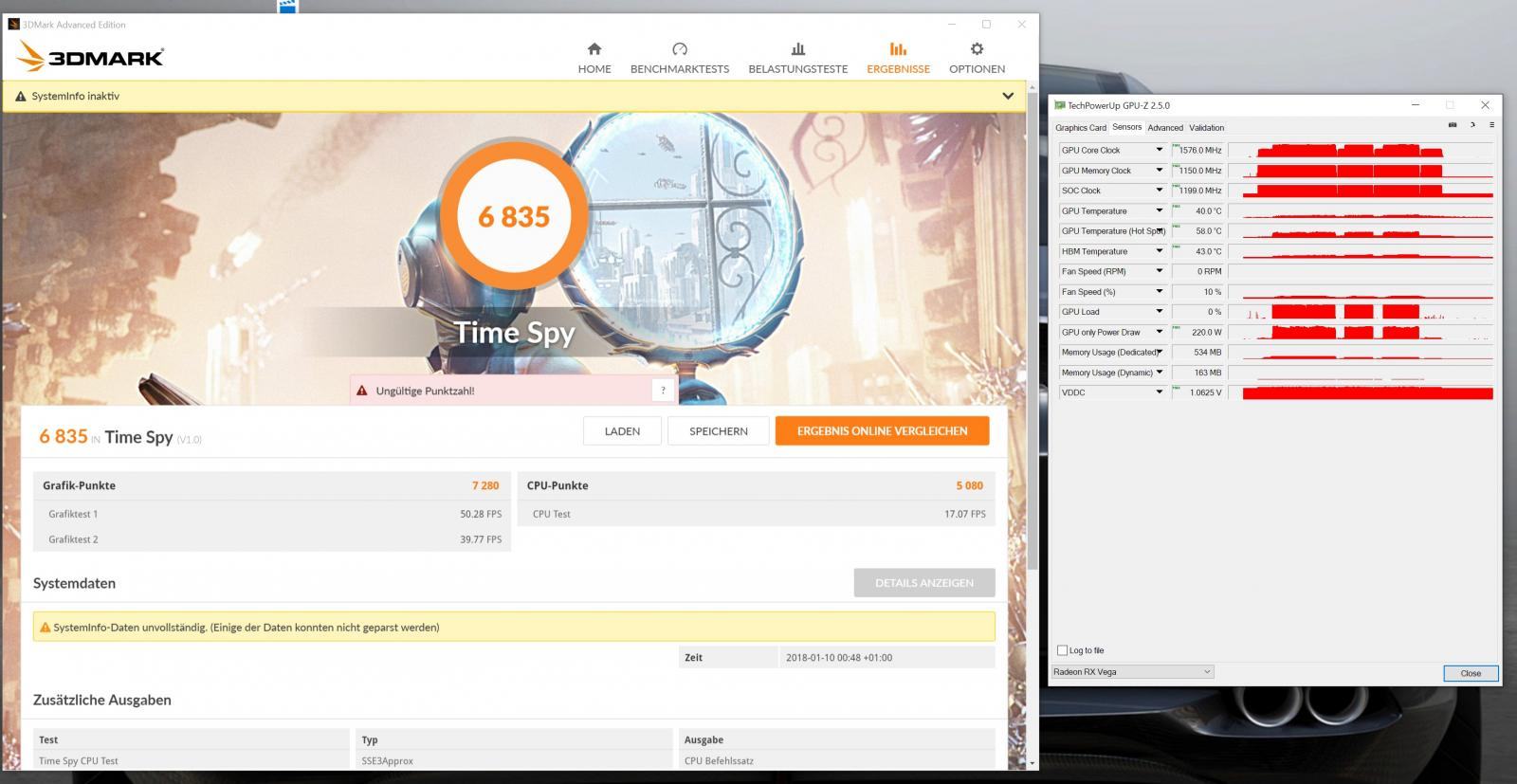Click the Benchmarktests gauge icon

point(680,49)
